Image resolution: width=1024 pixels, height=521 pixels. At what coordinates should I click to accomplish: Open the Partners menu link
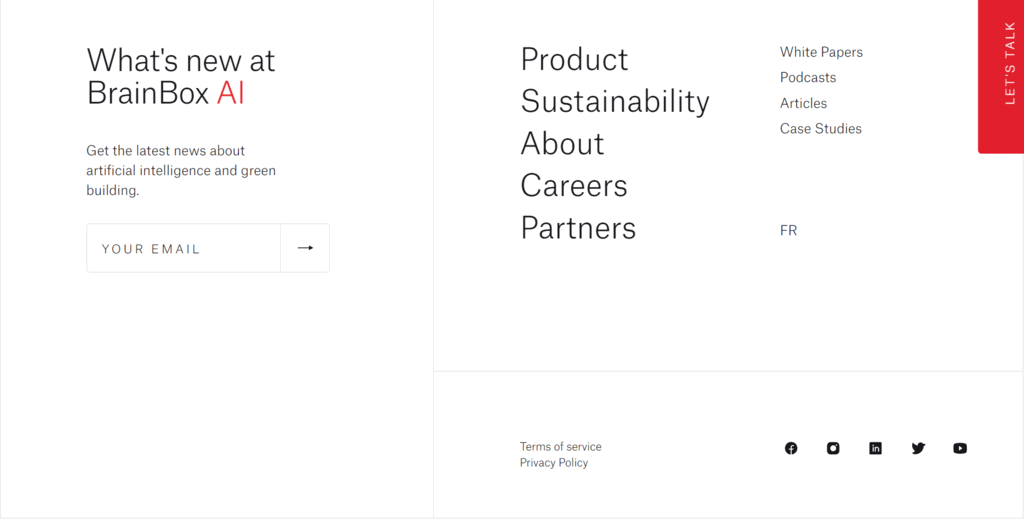578,228
